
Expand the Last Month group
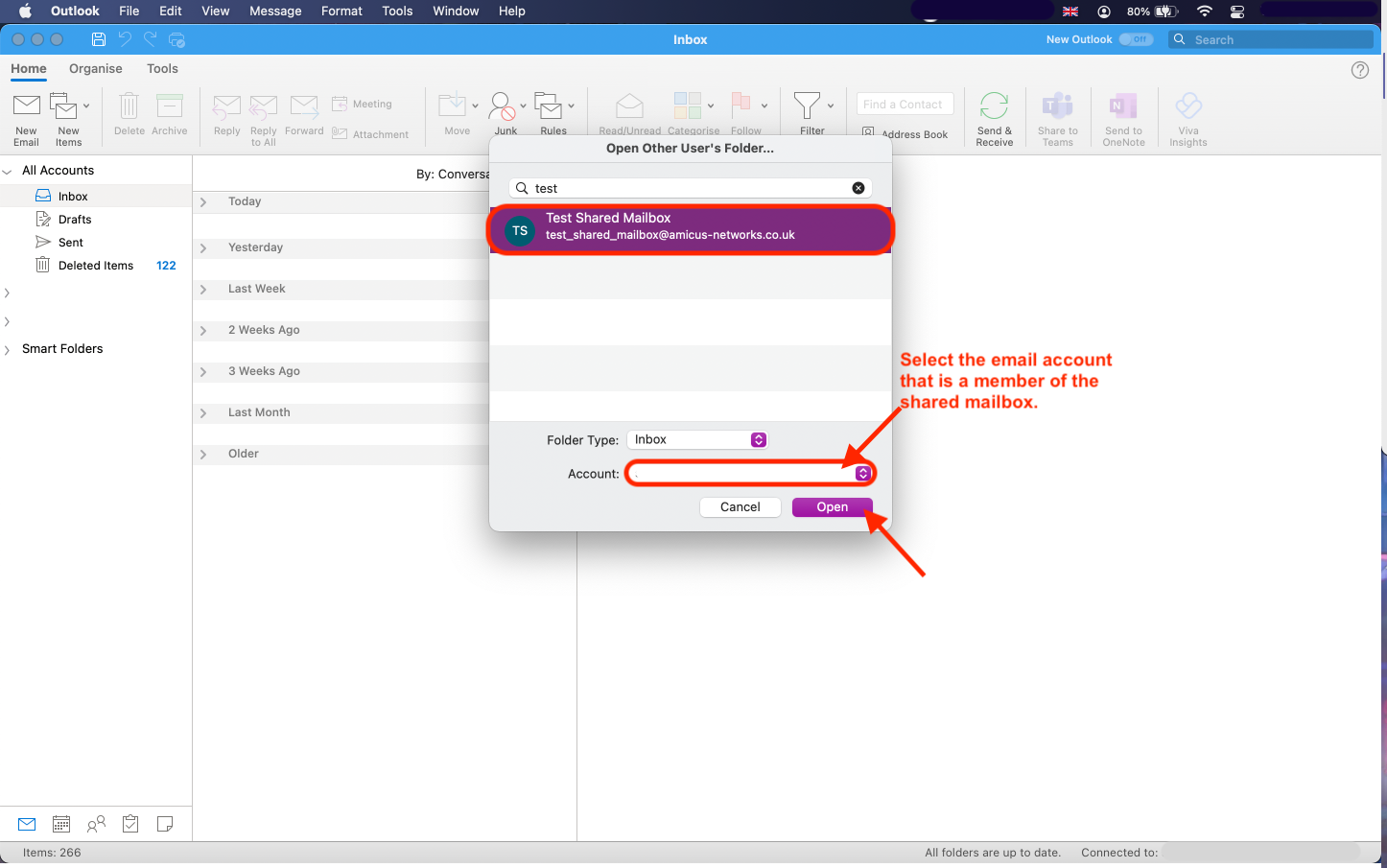tap(203, 412)
